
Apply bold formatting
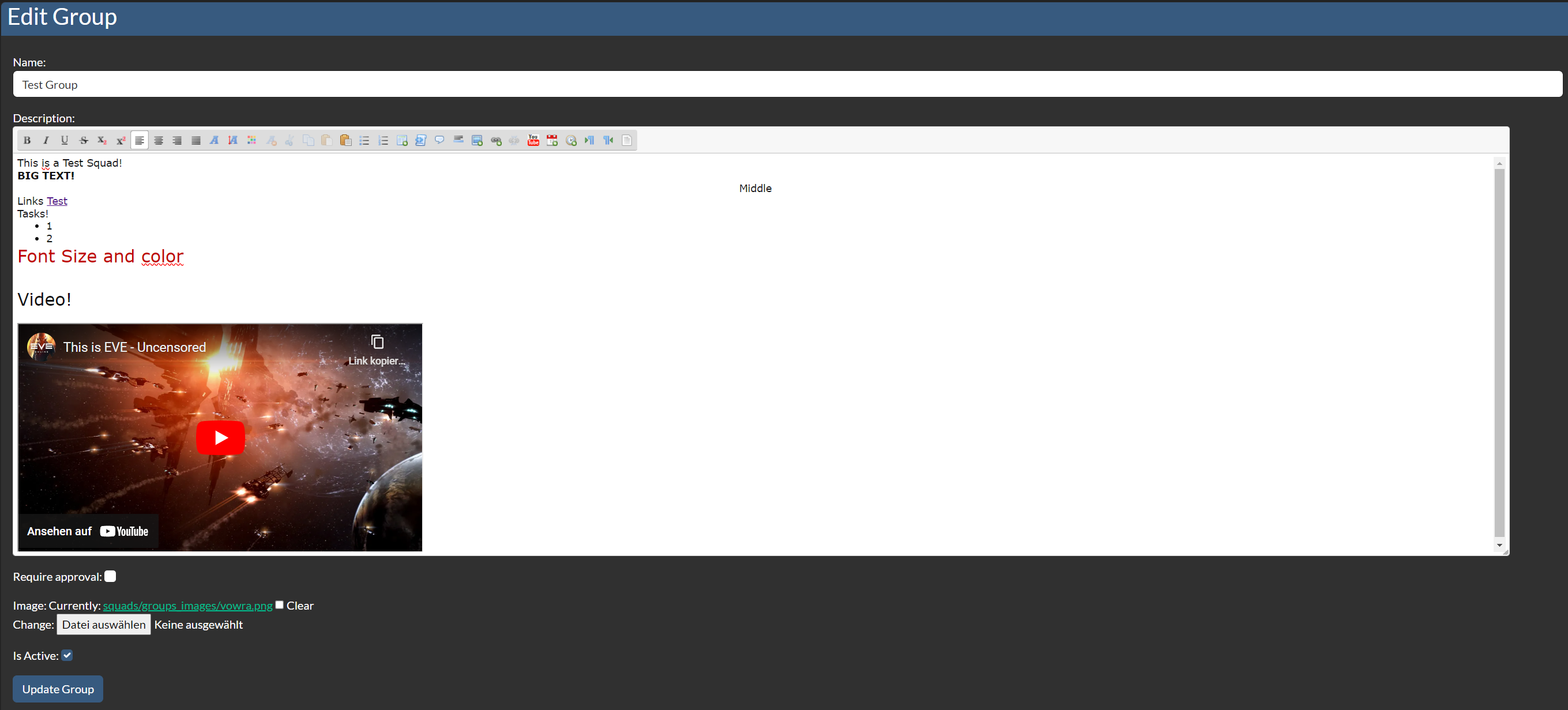pyautogui.click(x=27, y=140)
